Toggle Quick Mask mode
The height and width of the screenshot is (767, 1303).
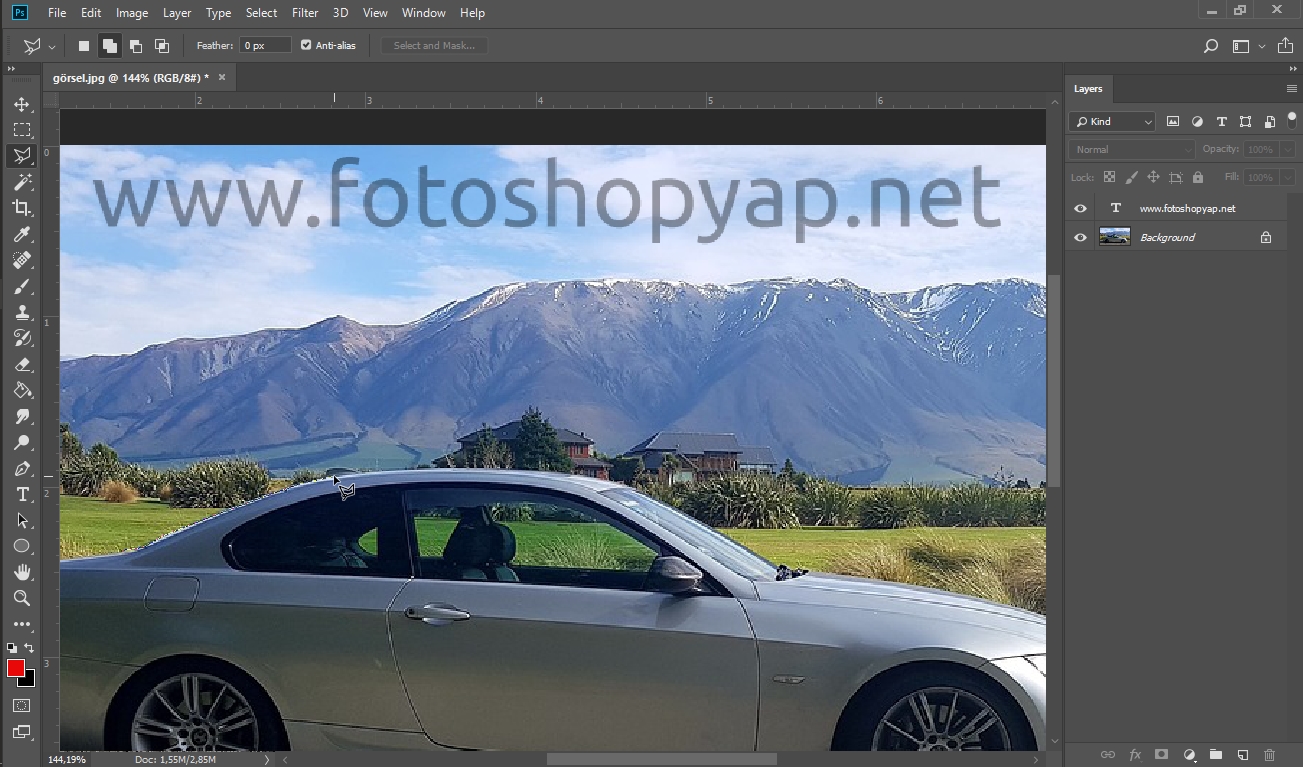coord(22,705)
